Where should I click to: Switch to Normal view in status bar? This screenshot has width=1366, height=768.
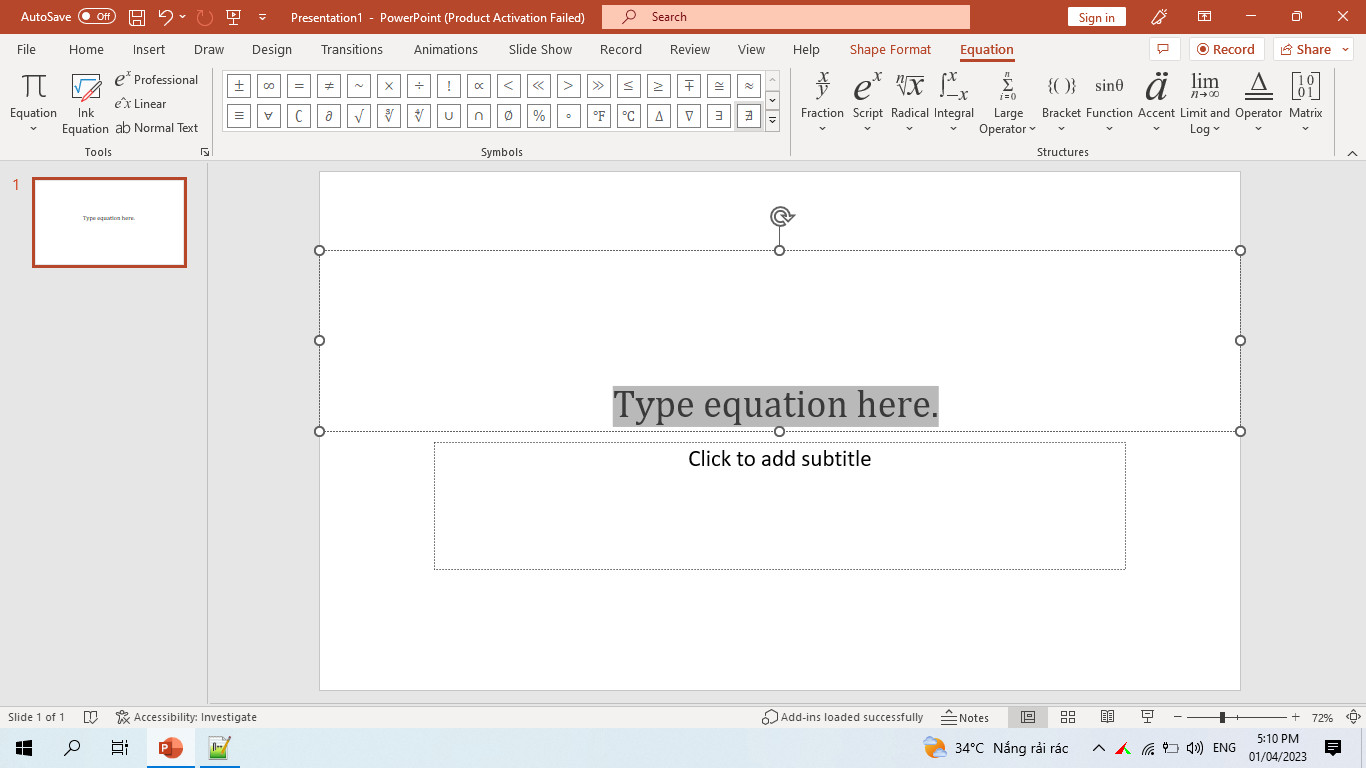pos(1028,717)
